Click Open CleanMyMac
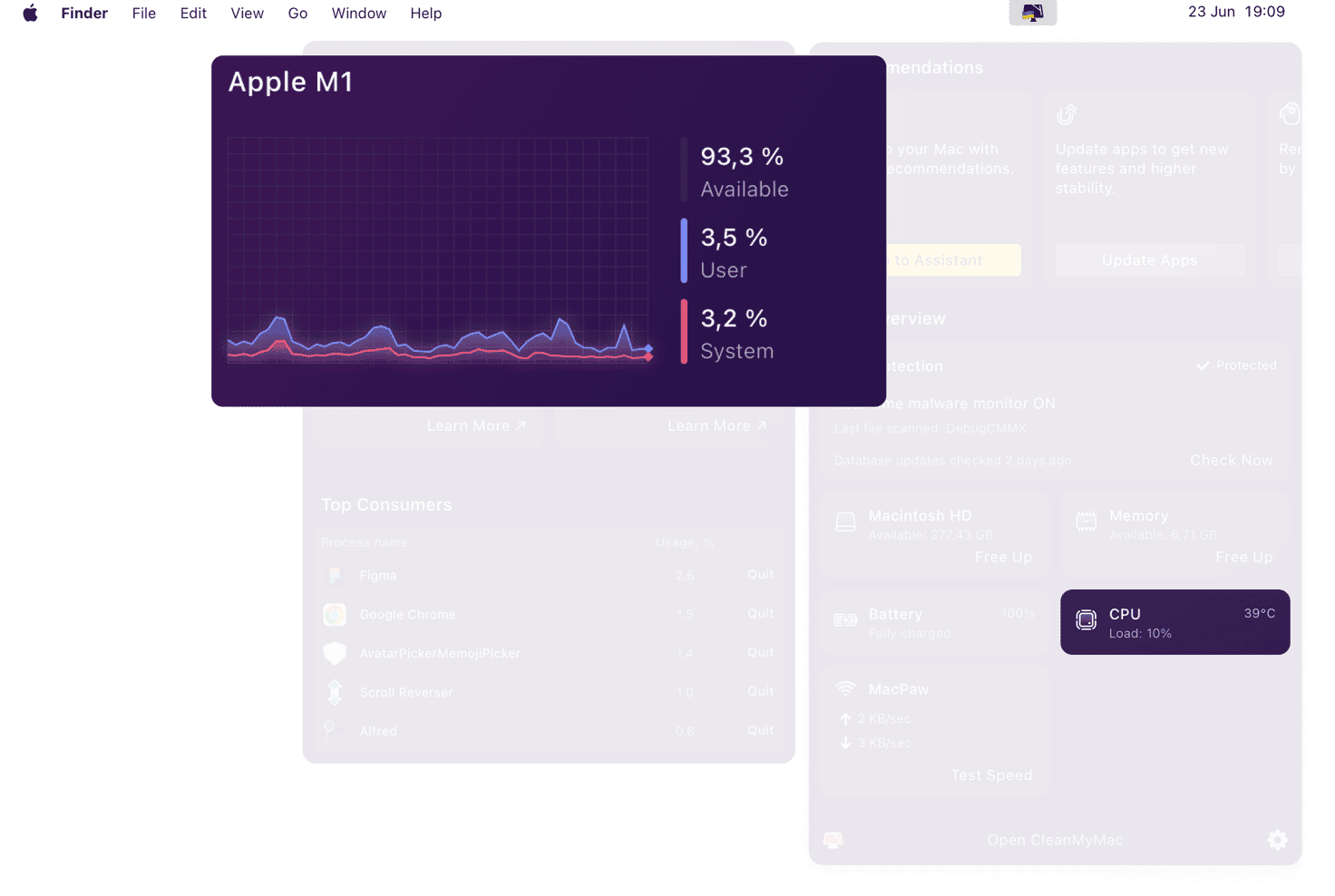 pyautogui.click(x=1055, y=840)
